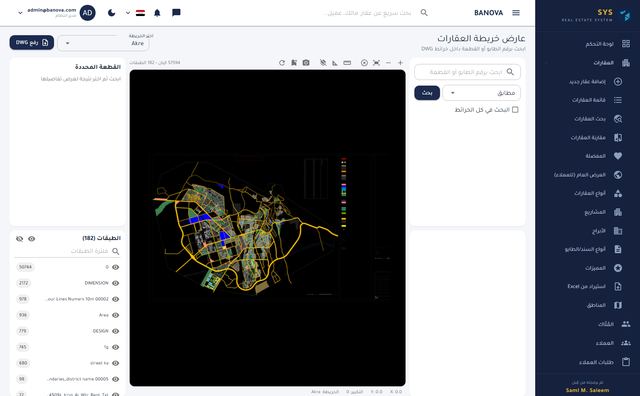Open notifications bell
Screen dimensions: 640x396
pos(157,13)
